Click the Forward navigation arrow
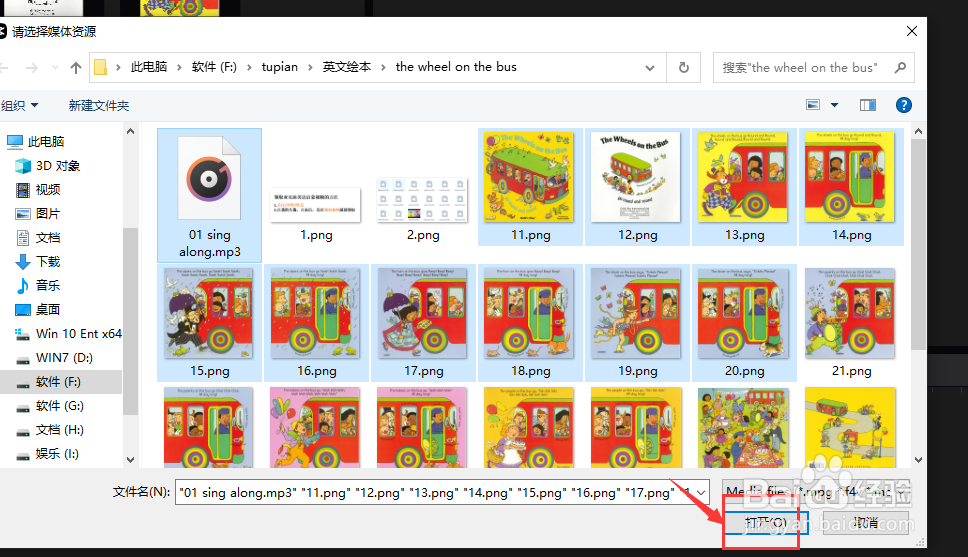Image resolution: width=968 pixels, height=557 pixels. coord(31,68)
